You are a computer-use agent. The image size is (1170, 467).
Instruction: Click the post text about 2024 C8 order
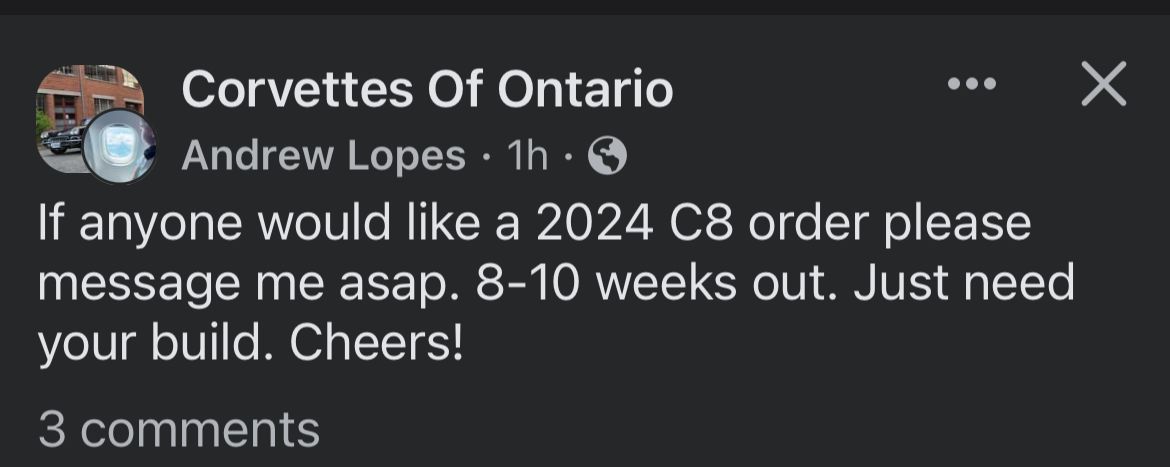coord(534,224)
